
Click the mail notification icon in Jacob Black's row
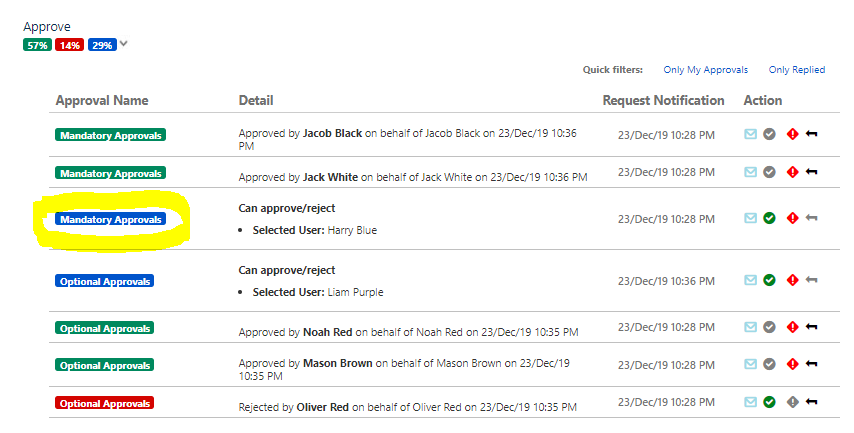point(750,134)
